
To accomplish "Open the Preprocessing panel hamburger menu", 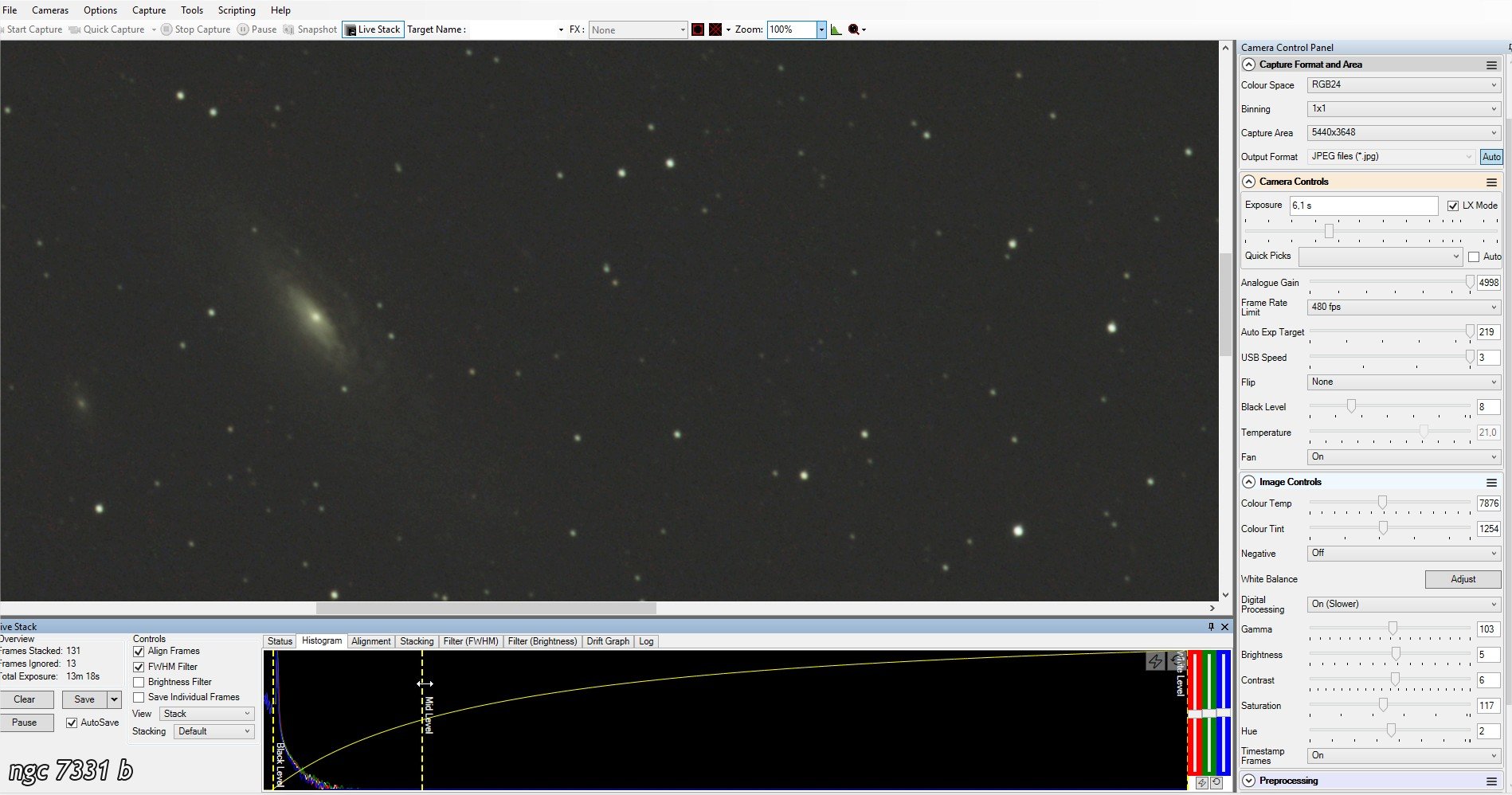I will (x=1491, y=781).
